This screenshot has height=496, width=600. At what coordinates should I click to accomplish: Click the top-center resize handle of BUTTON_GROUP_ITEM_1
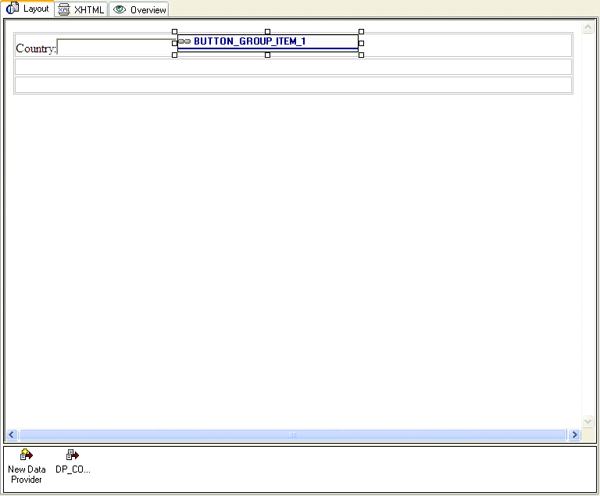coord(267,32)
